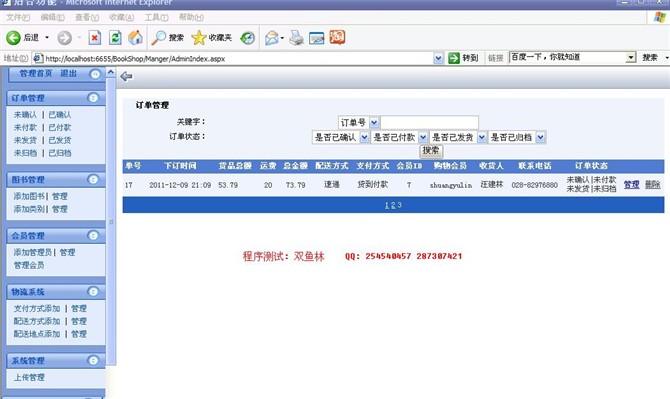Collapse the 图书管理 sidebar panel
670x399 pixels.
pos(93,179)
